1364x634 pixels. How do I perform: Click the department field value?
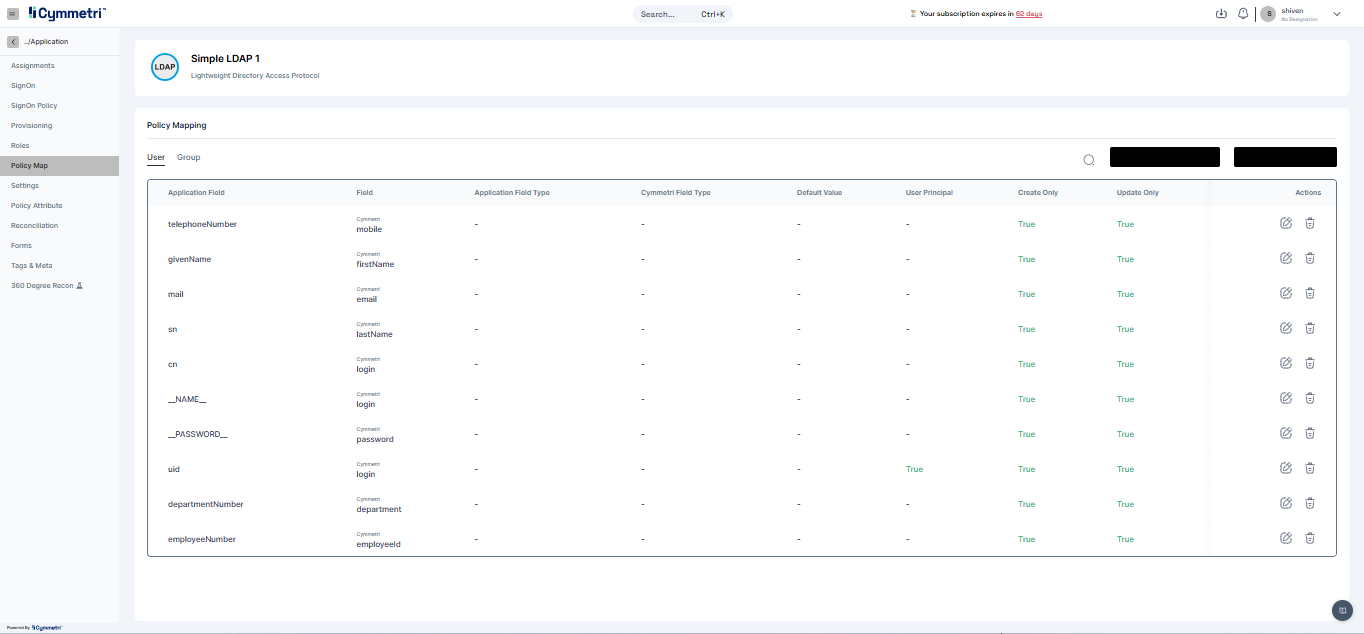click(379, 509)
